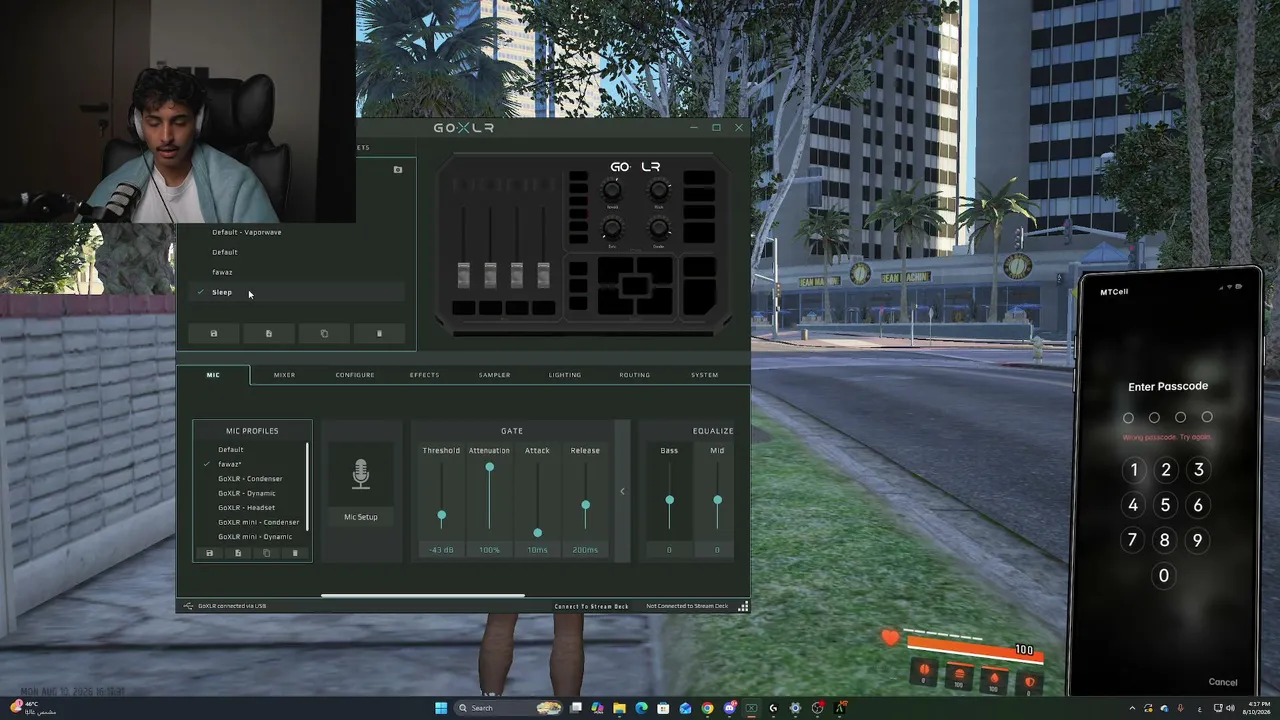The width and height of the screenshot is (1280, 720).
Task: Go to the Effects tab
Action: 424,375
